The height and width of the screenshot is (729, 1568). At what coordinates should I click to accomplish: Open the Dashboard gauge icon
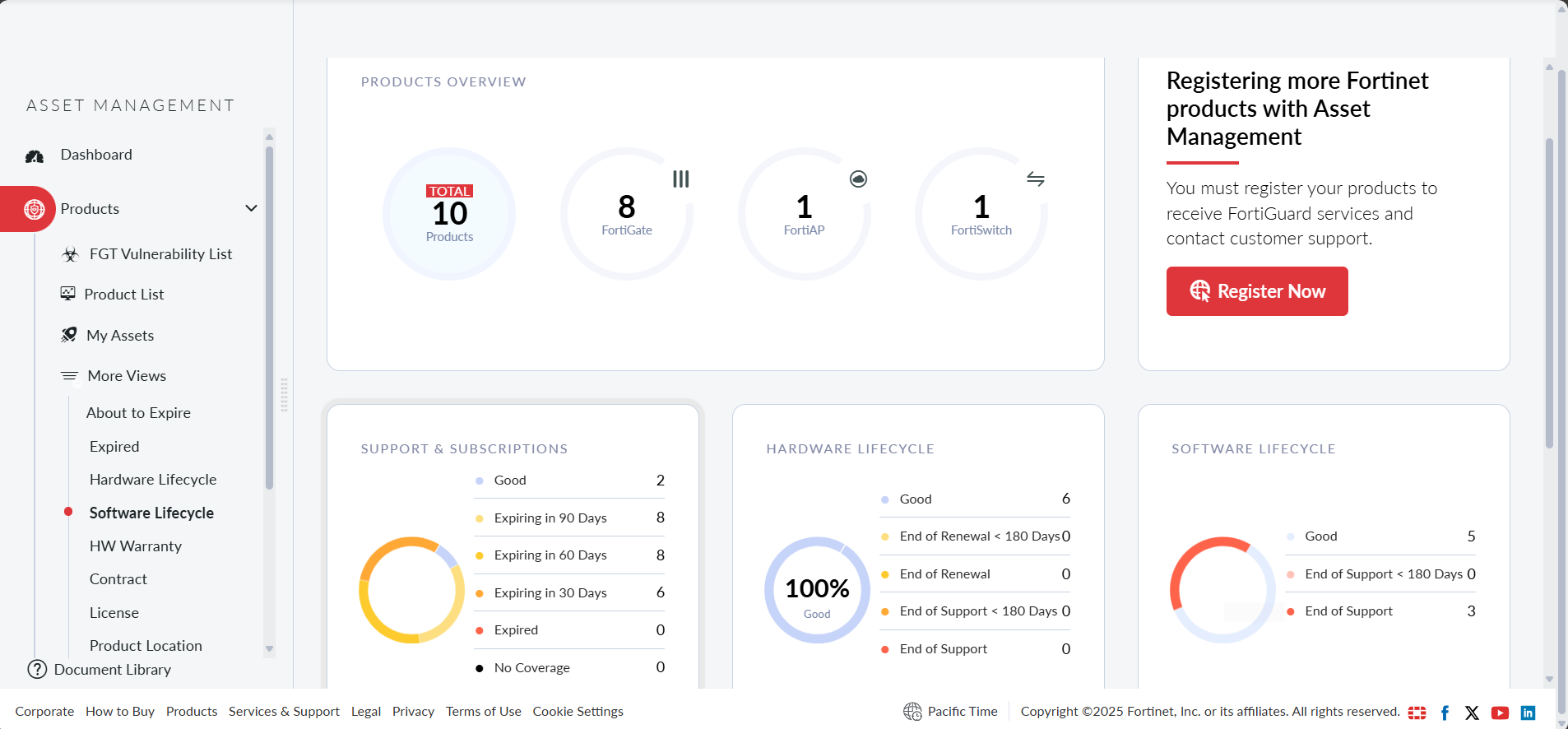pyautogui.click(x=35, y=156)
